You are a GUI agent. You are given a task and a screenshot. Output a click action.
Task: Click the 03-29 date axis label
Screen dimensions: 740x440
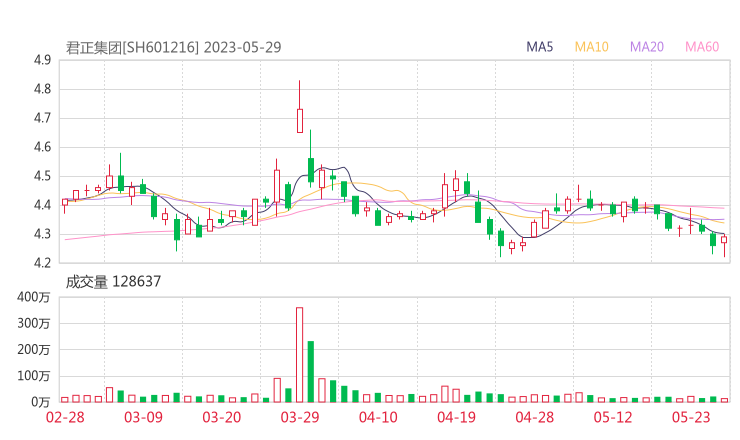tap(300, 417)
